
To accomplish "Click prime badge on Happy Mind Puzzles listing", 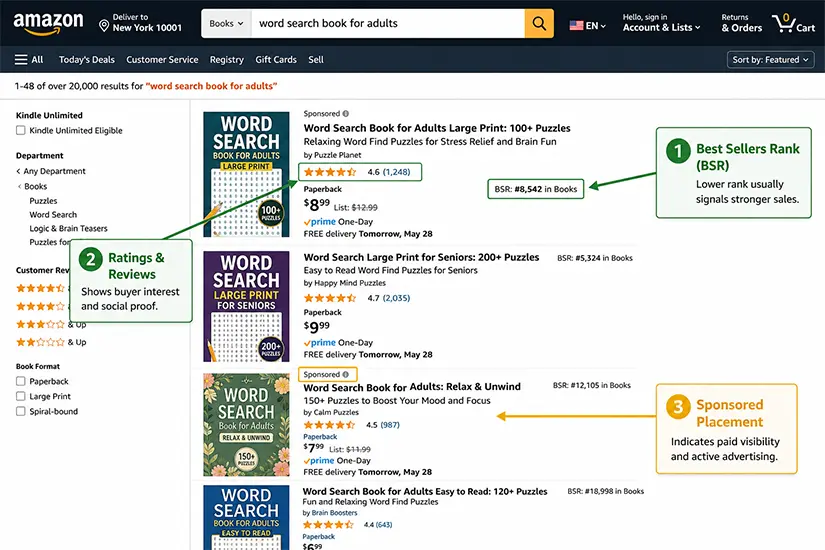I will (319, 343).
